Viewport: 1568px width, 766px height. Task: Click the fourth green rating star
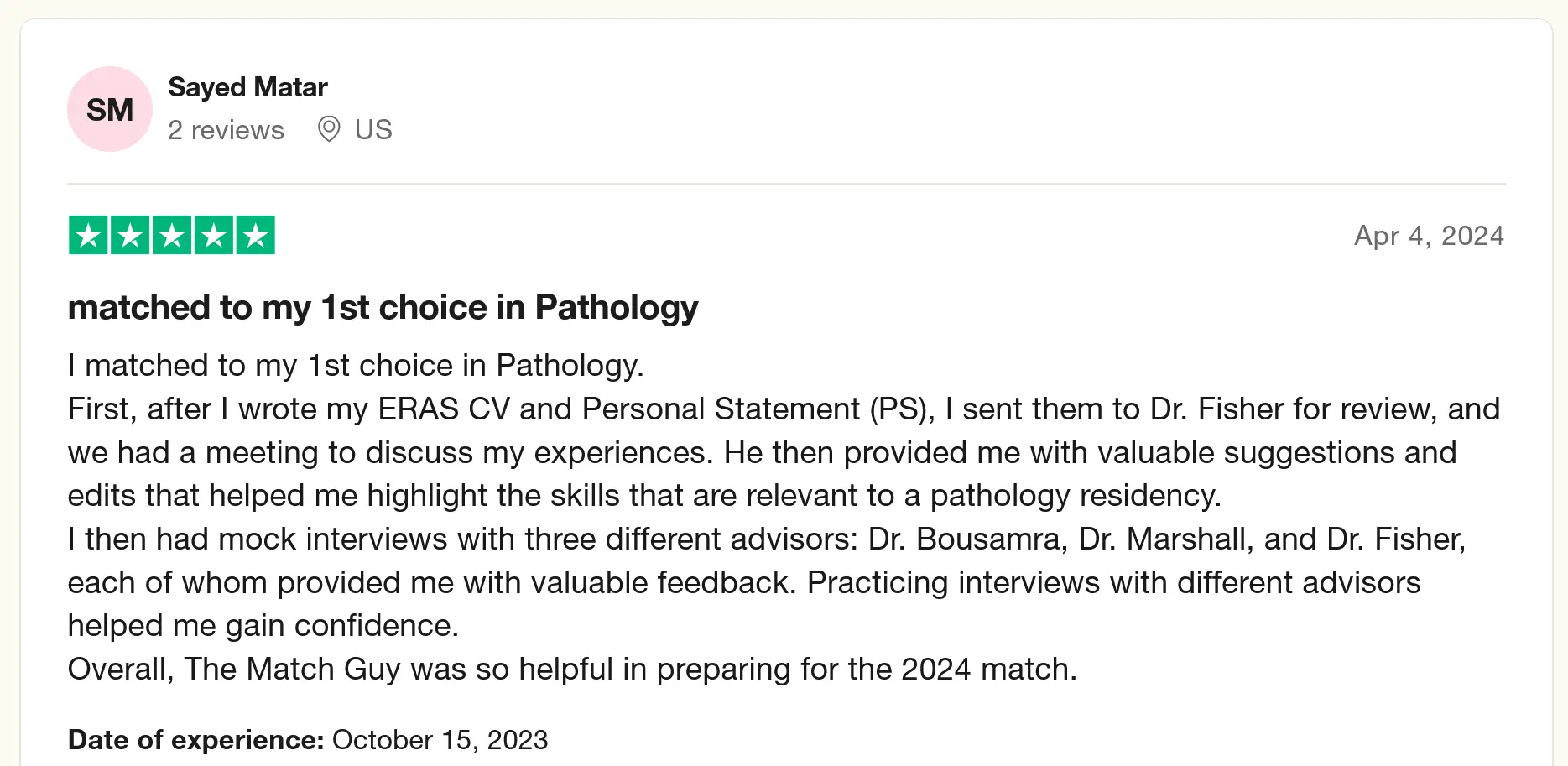[x=214, y=235]
